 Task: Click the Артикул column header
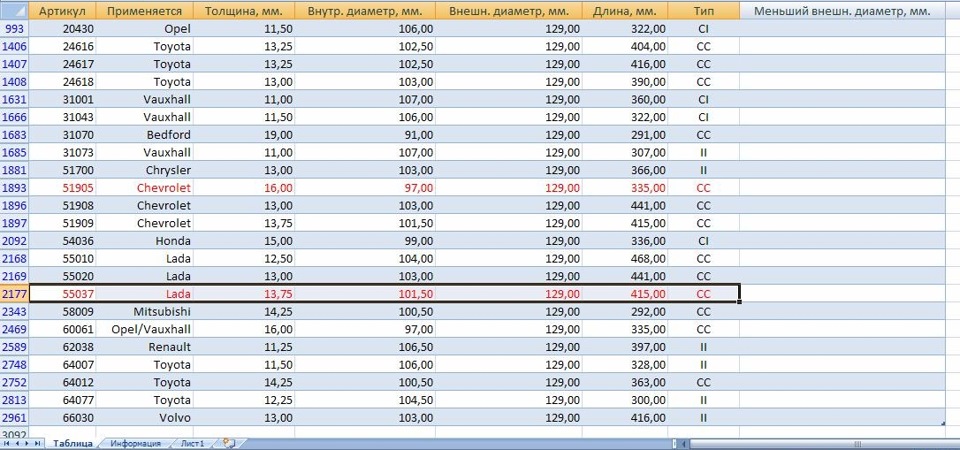coord(62,10)
